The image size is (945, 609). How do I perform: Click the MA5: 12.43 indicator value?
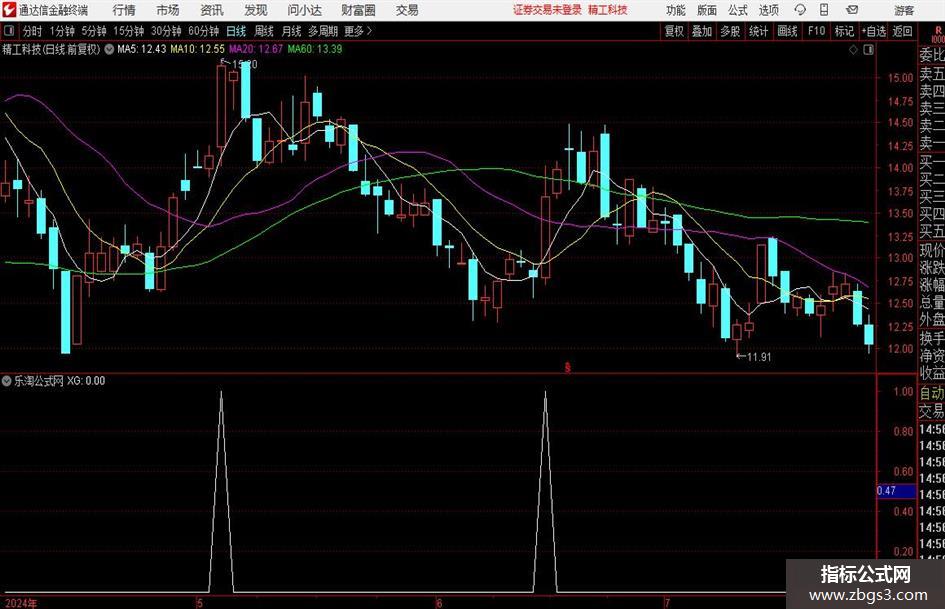(x=142, y=49)
